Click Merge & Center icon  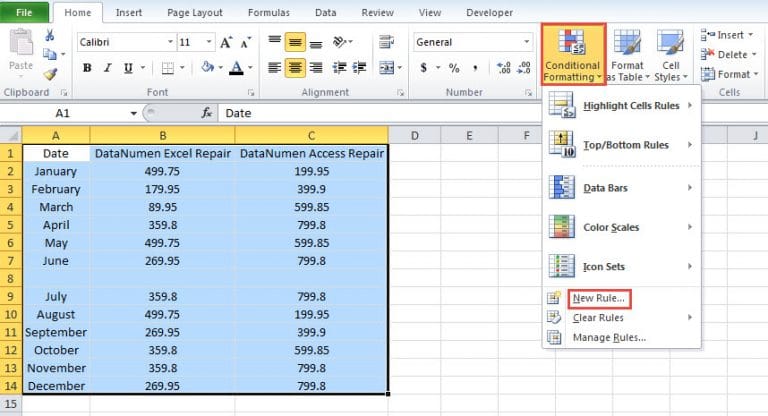386,68
